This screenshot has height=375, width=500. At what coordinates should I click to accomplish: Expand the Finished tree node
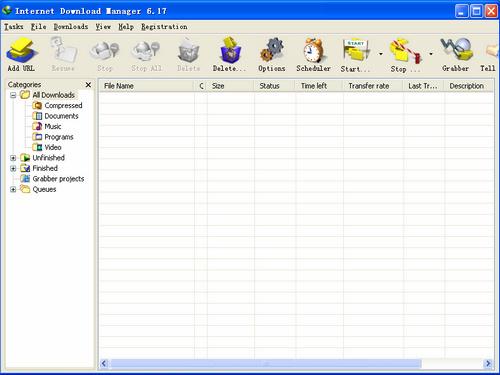[13, 168]
